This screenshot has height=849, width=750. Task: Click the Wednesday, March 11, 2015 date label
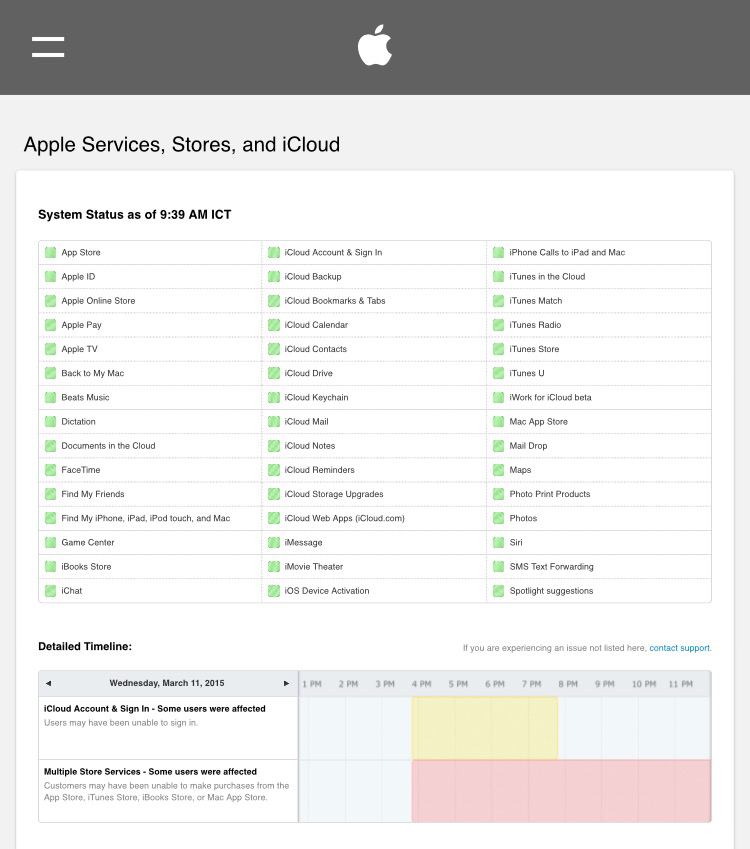pyautogui.click(x=167, y=683)
